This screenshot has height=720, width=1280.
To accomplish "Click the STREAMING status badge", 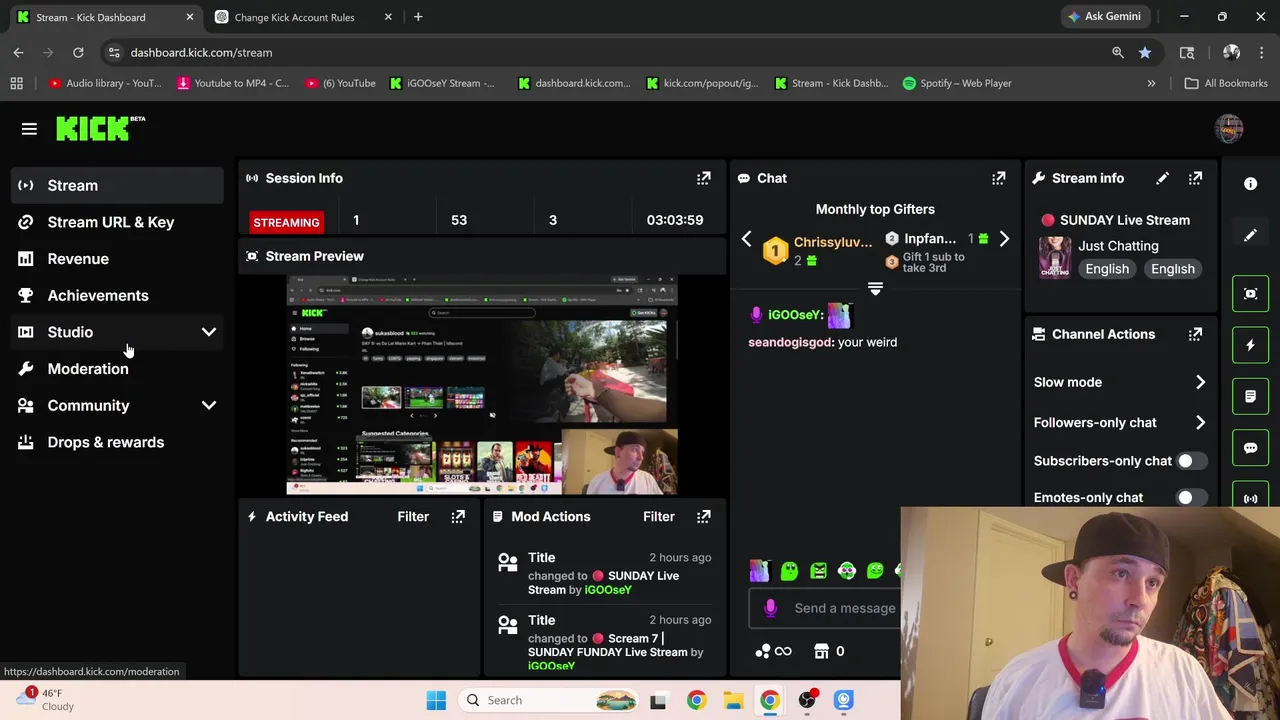I will point(286,222).
